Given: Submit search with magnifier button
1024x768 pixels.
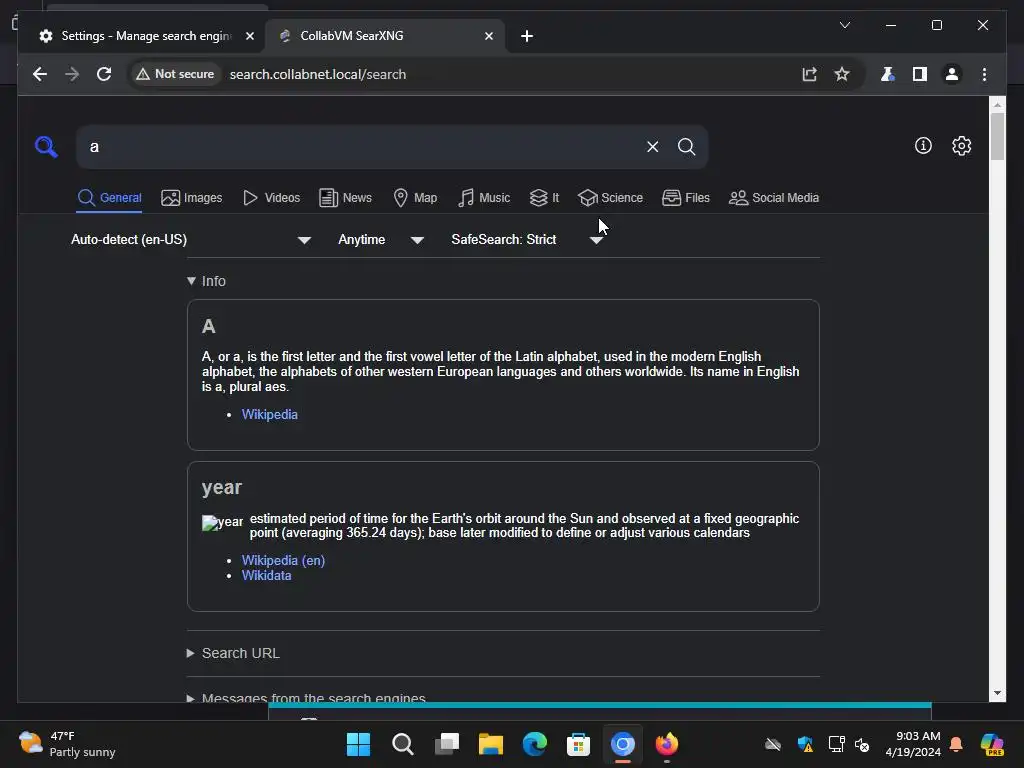Looking at the screenshot, I should point(686,146).
